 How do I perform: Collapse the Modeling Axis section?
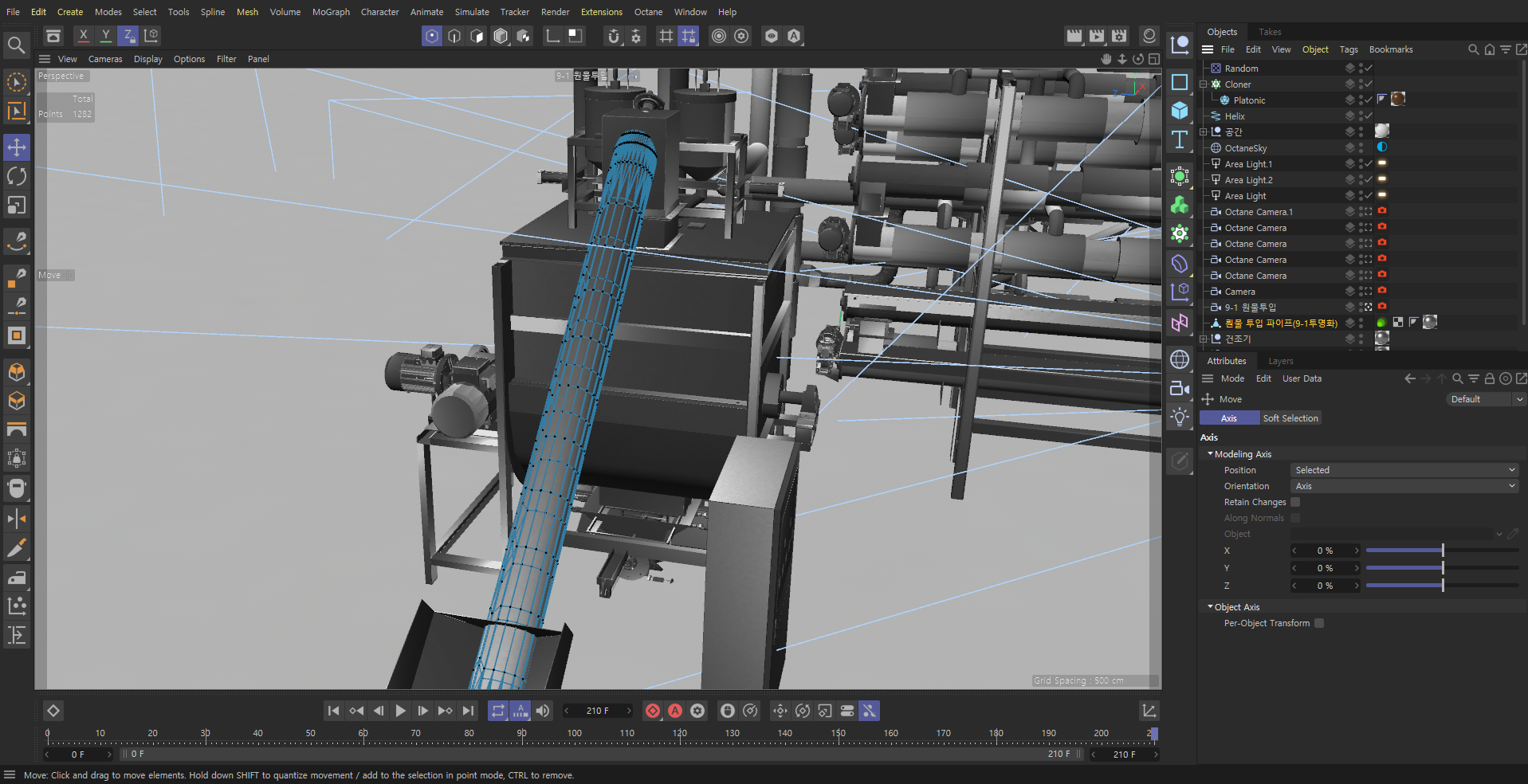1210,454
